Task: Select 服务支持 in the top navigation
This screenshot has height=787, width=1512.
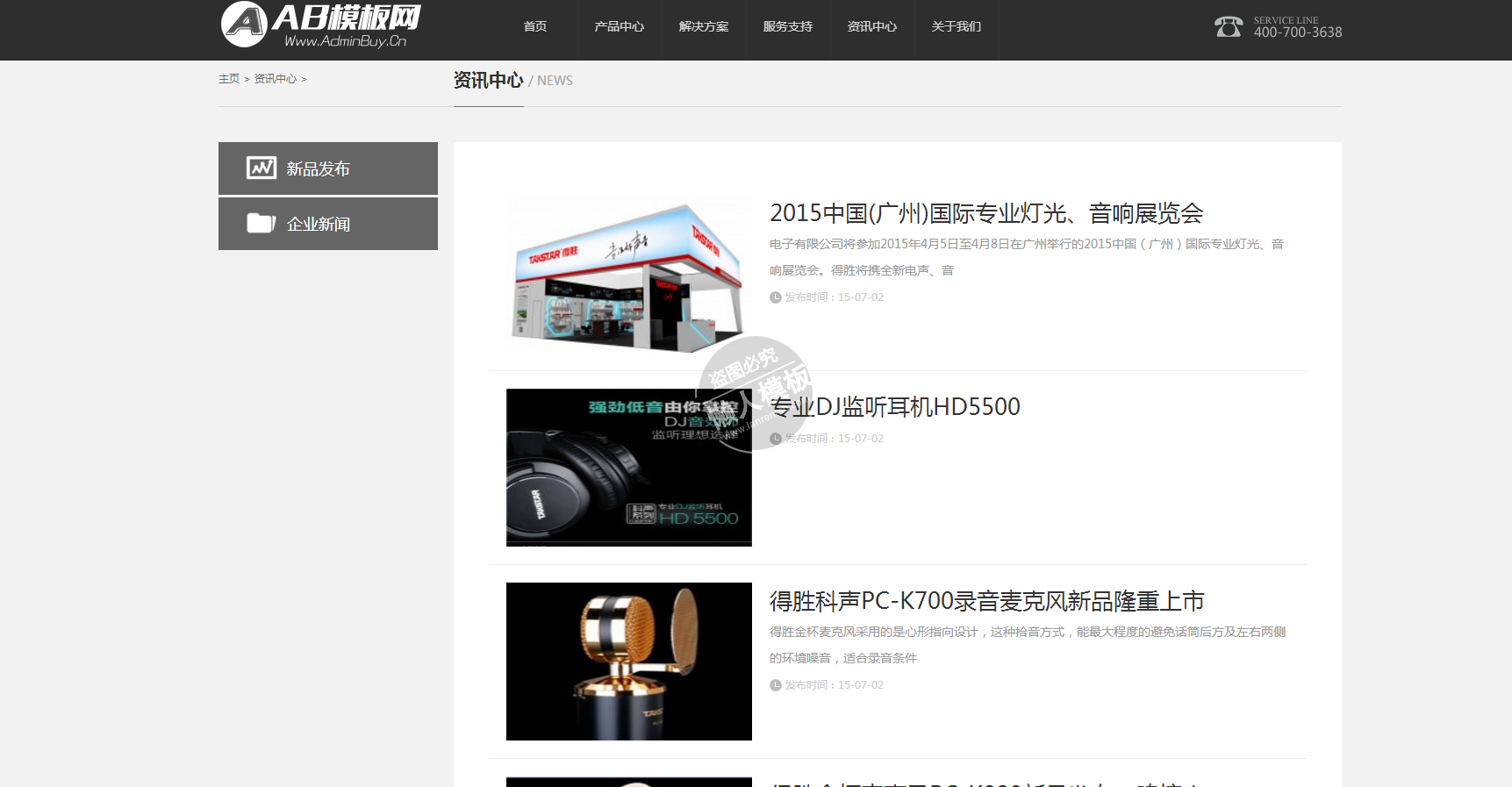Action: tap(787, 26)
